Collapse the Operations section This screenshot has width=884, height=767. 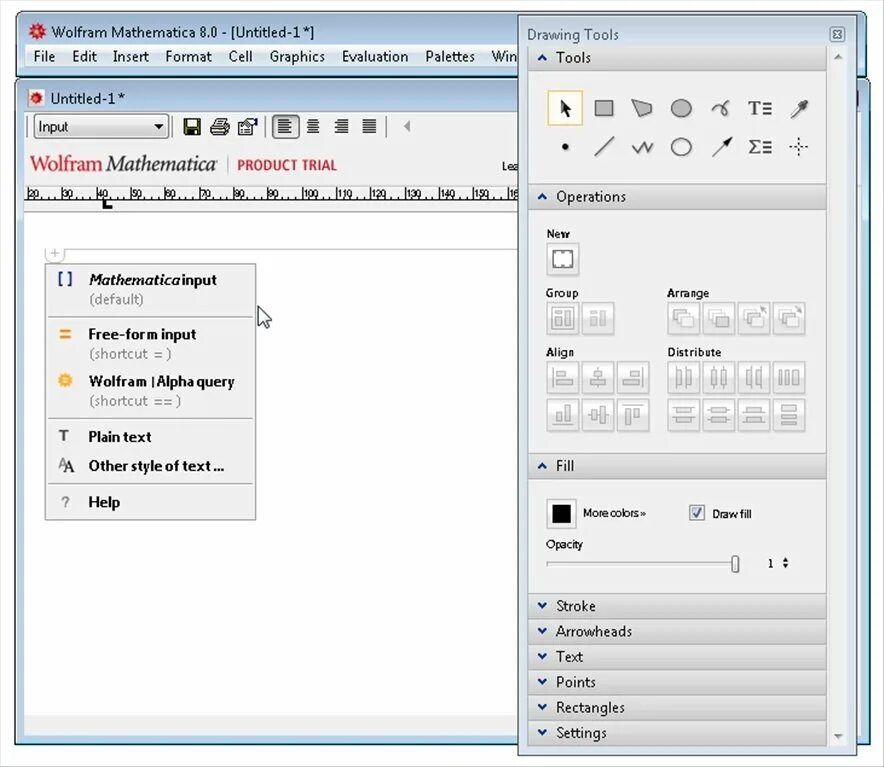pyautogui.click(x=677, y=197)
